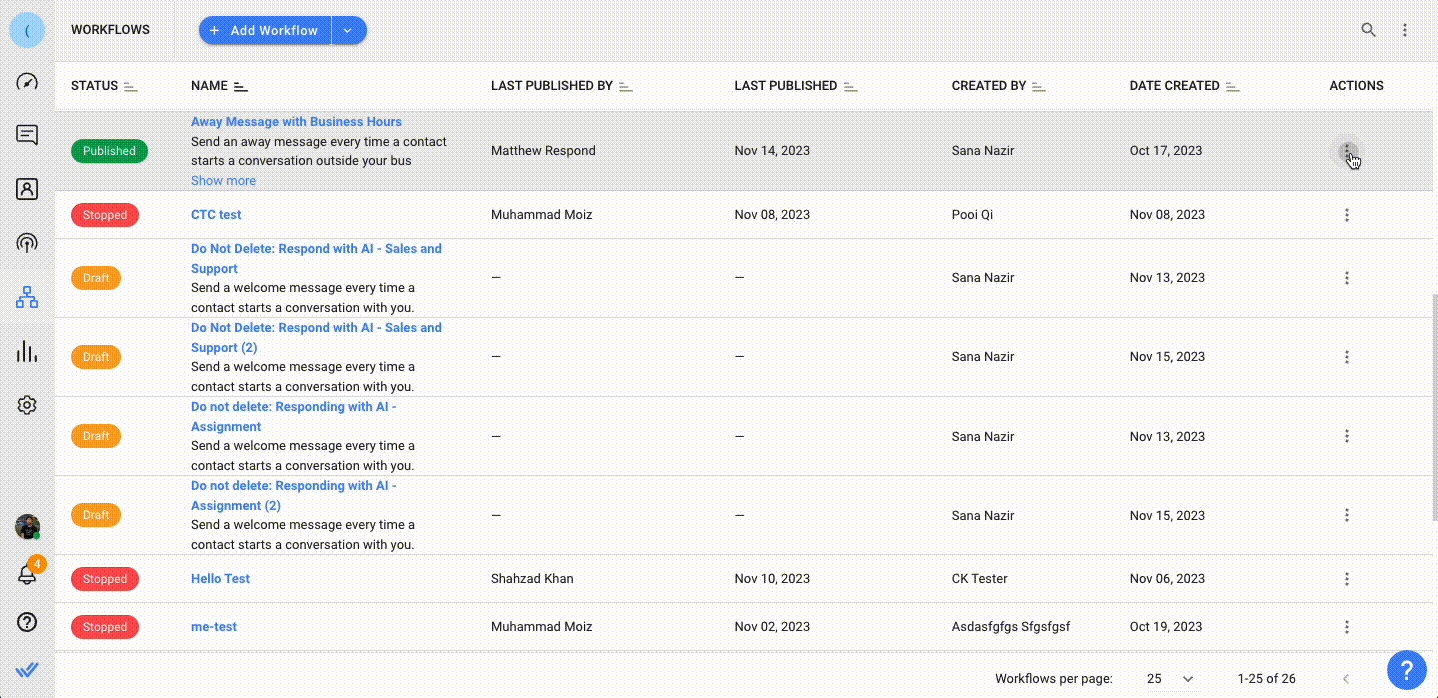Open the Reports bar chart icon

click(x=27, y=351)
